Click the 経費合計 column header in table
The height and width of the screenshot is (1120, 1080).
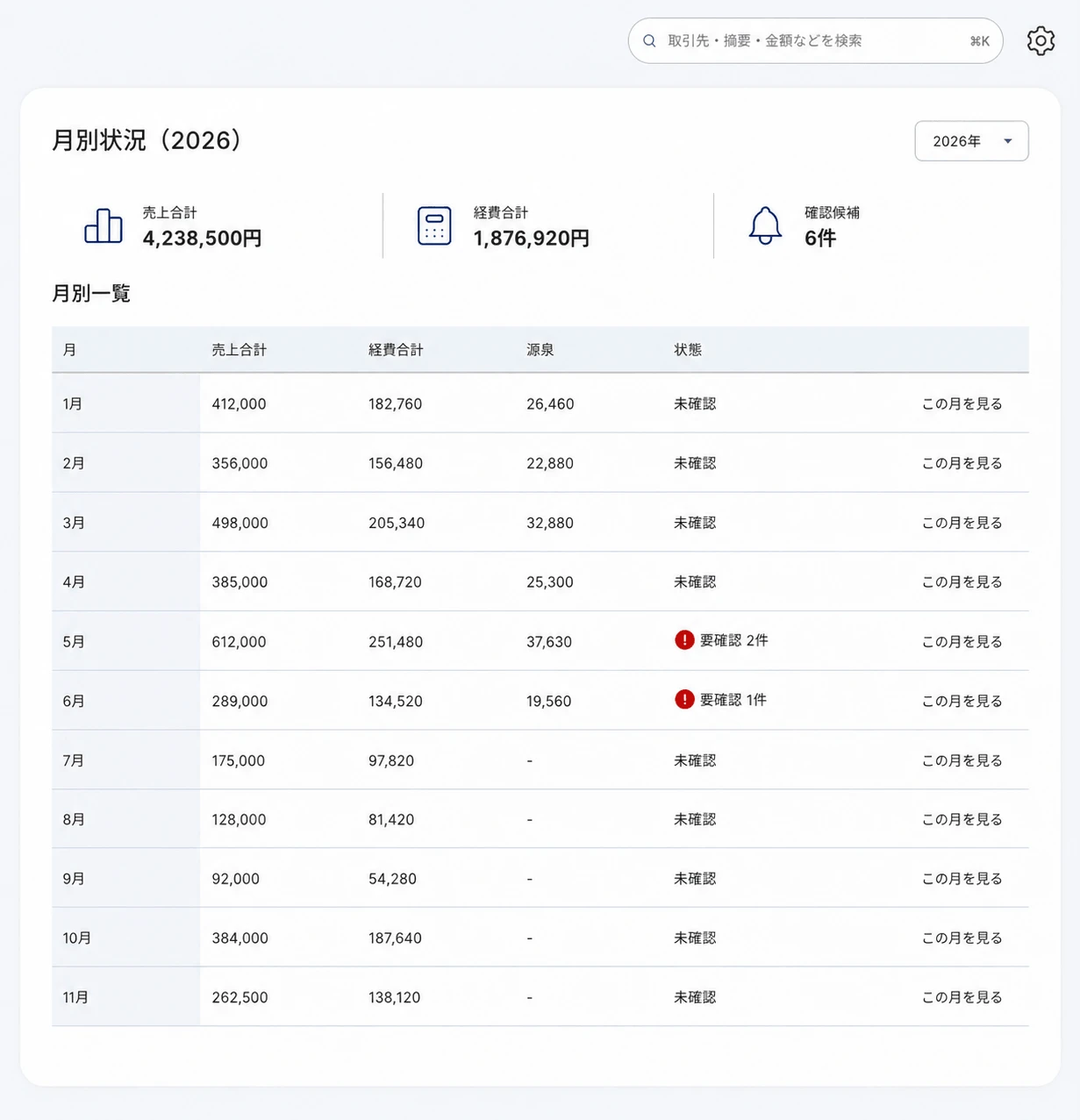click(x=396, y=350)
